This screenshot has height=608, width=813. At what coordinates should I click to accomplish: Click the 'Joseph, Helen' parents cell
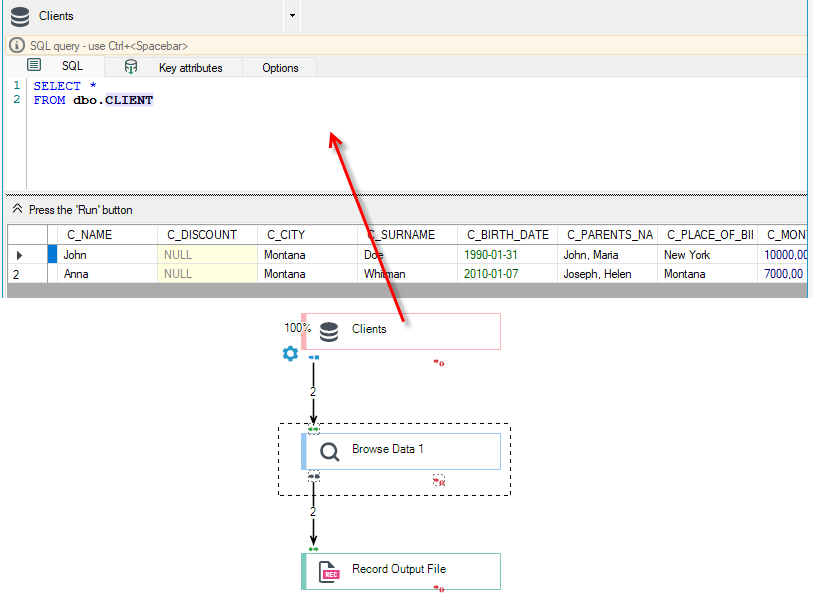[x=607, y=274]
